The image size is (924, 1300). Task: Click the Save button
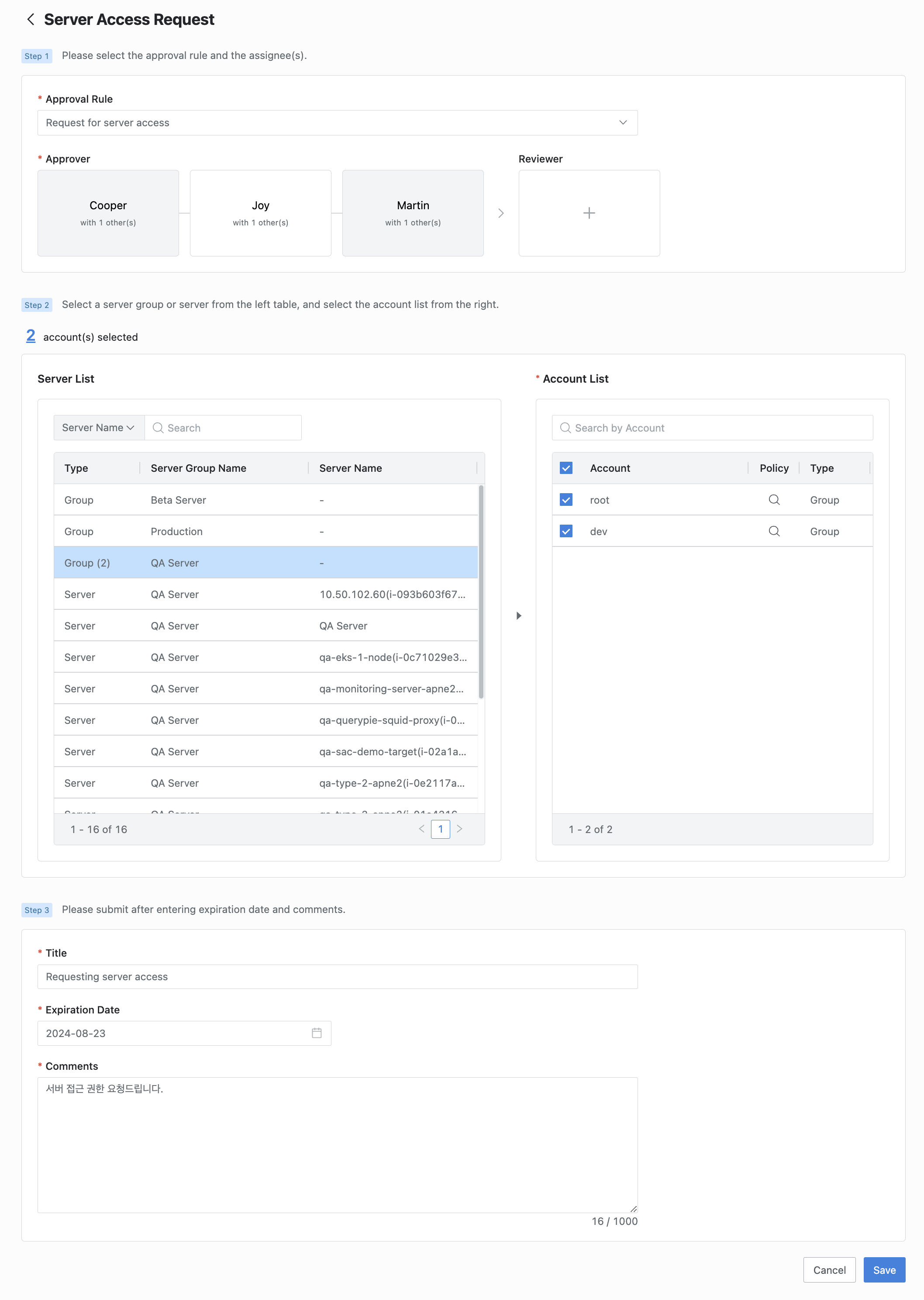tap(884, 1270)
